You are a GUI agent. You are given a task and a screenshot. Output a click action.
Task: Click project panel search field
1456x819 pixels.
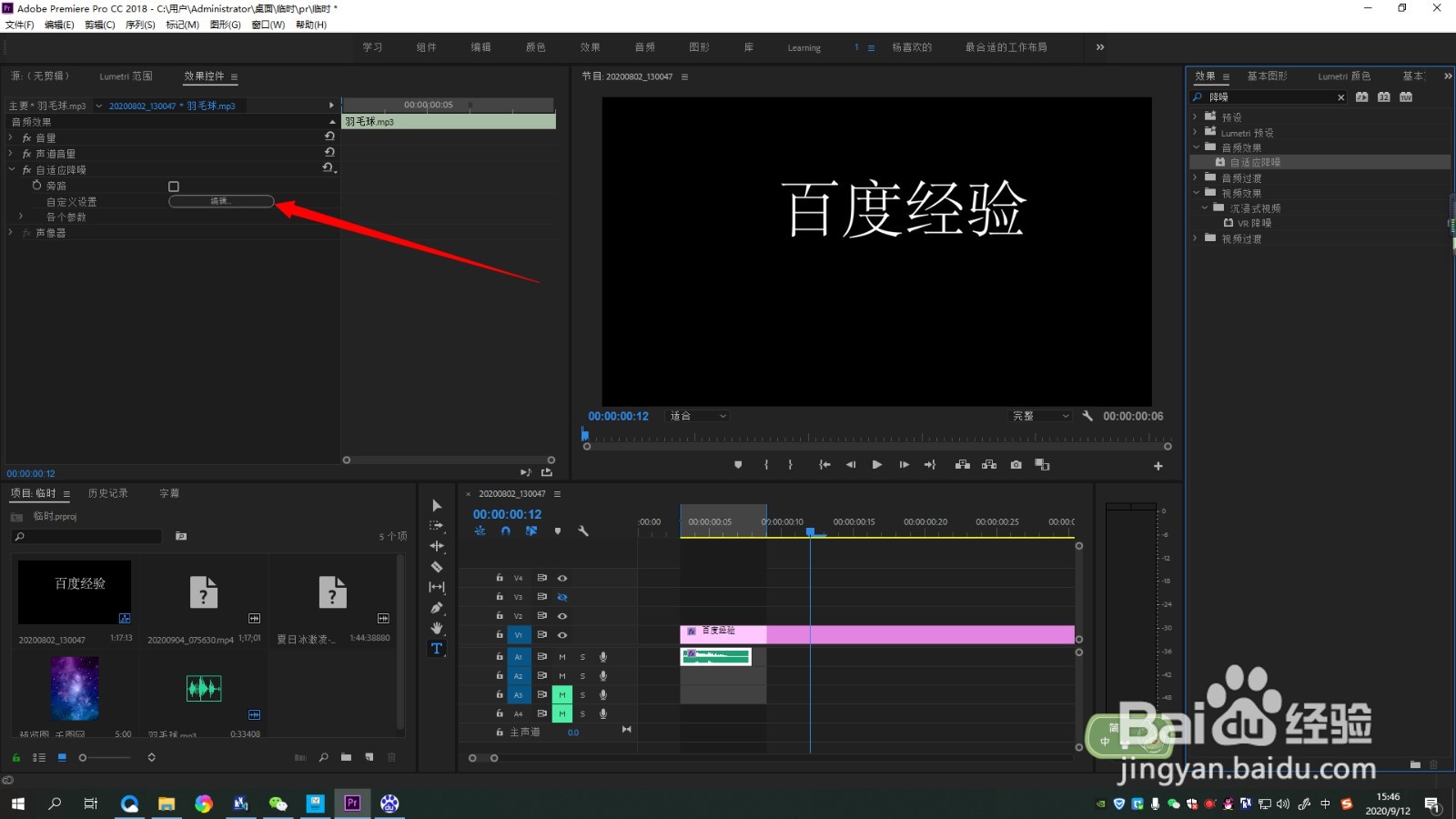86,537
